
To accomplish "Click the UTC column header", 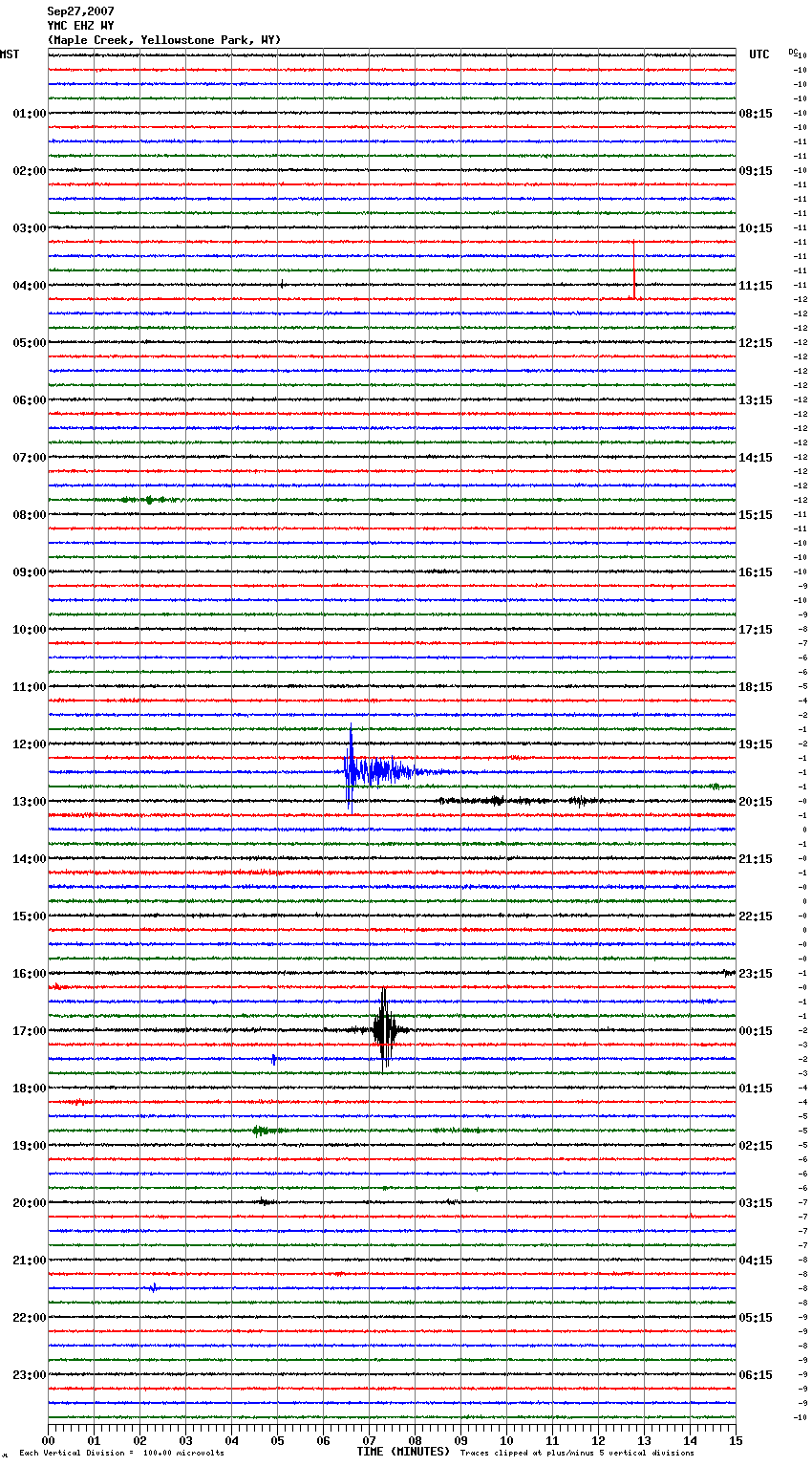I will (x=759, y=54).
